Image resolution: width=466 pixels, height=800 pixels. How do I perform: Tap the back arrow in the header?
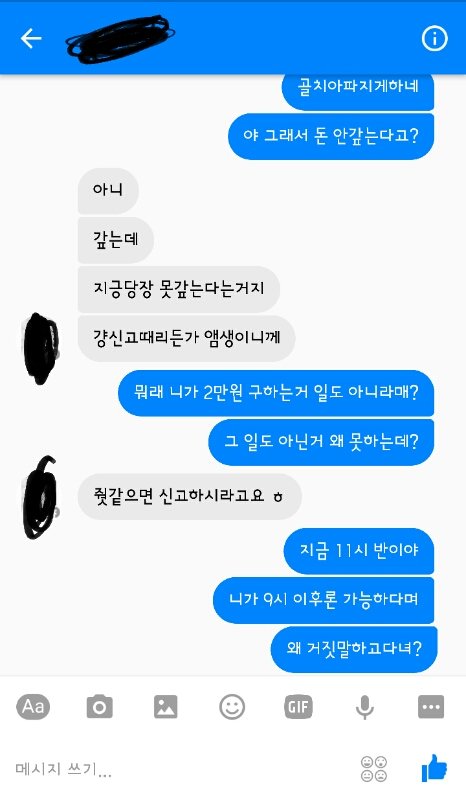coord(31,38)
